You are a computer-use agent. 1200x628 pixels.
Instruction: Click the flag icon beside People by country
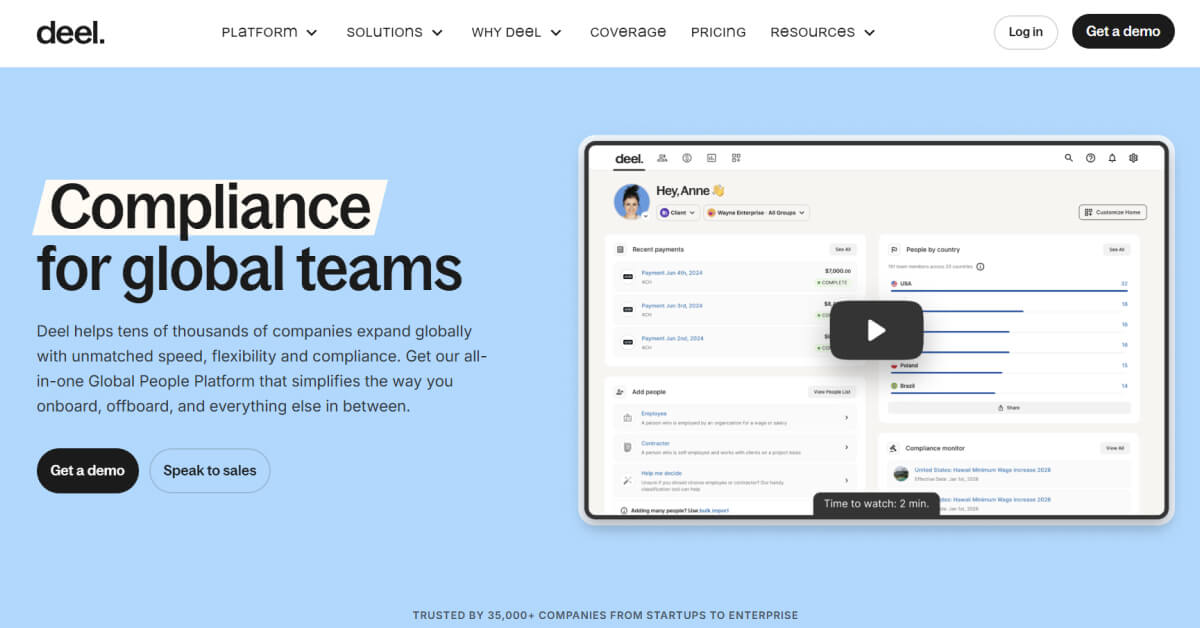(894, 249)
